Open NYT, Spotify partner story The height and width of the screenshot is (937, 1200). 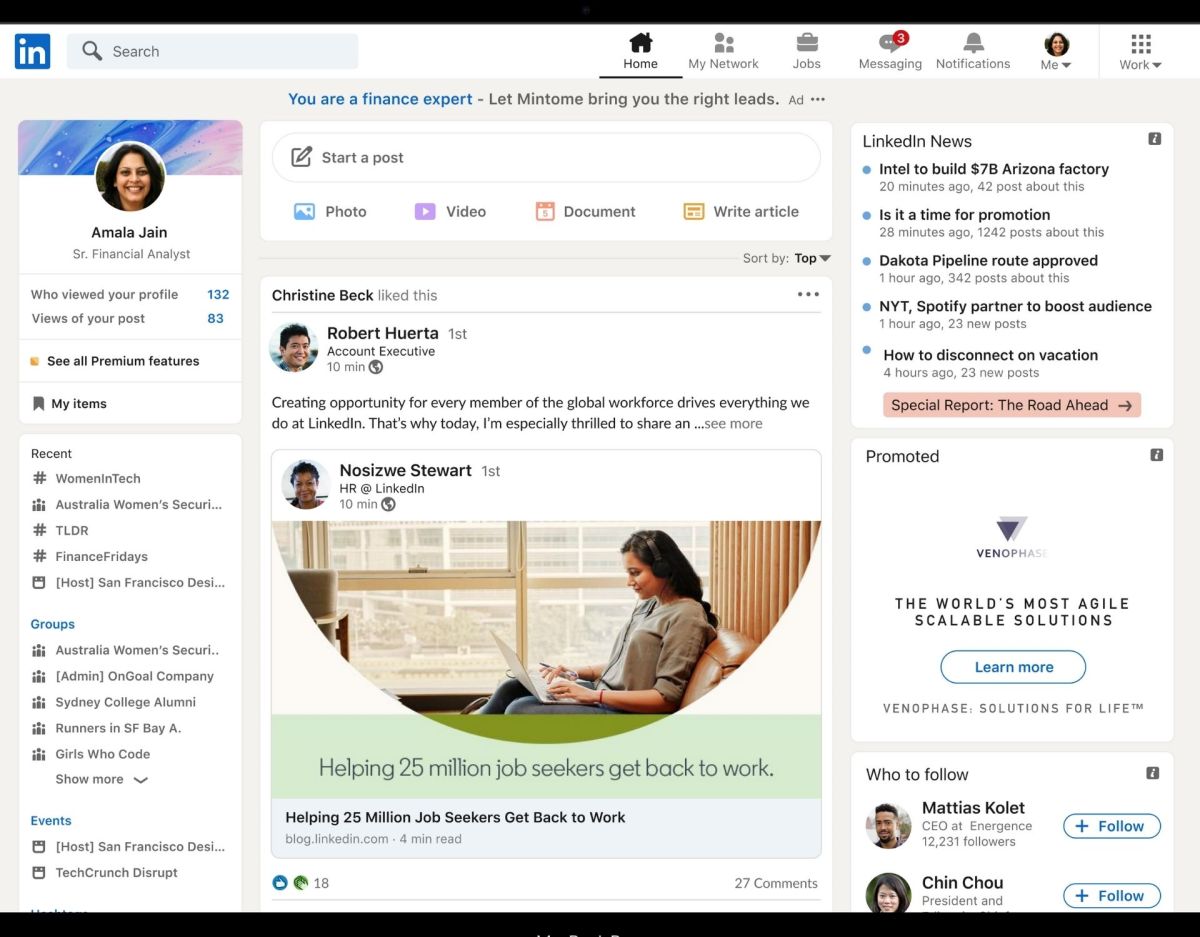[1015, 306]
